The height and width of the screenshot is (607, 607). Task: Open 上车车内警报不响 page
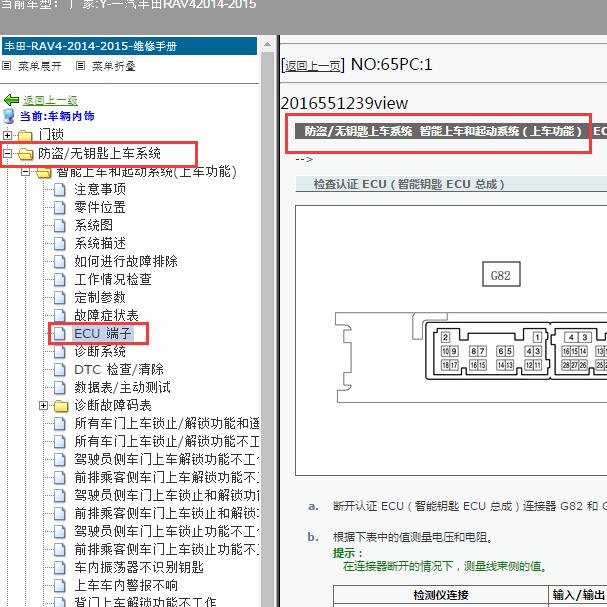126,585
